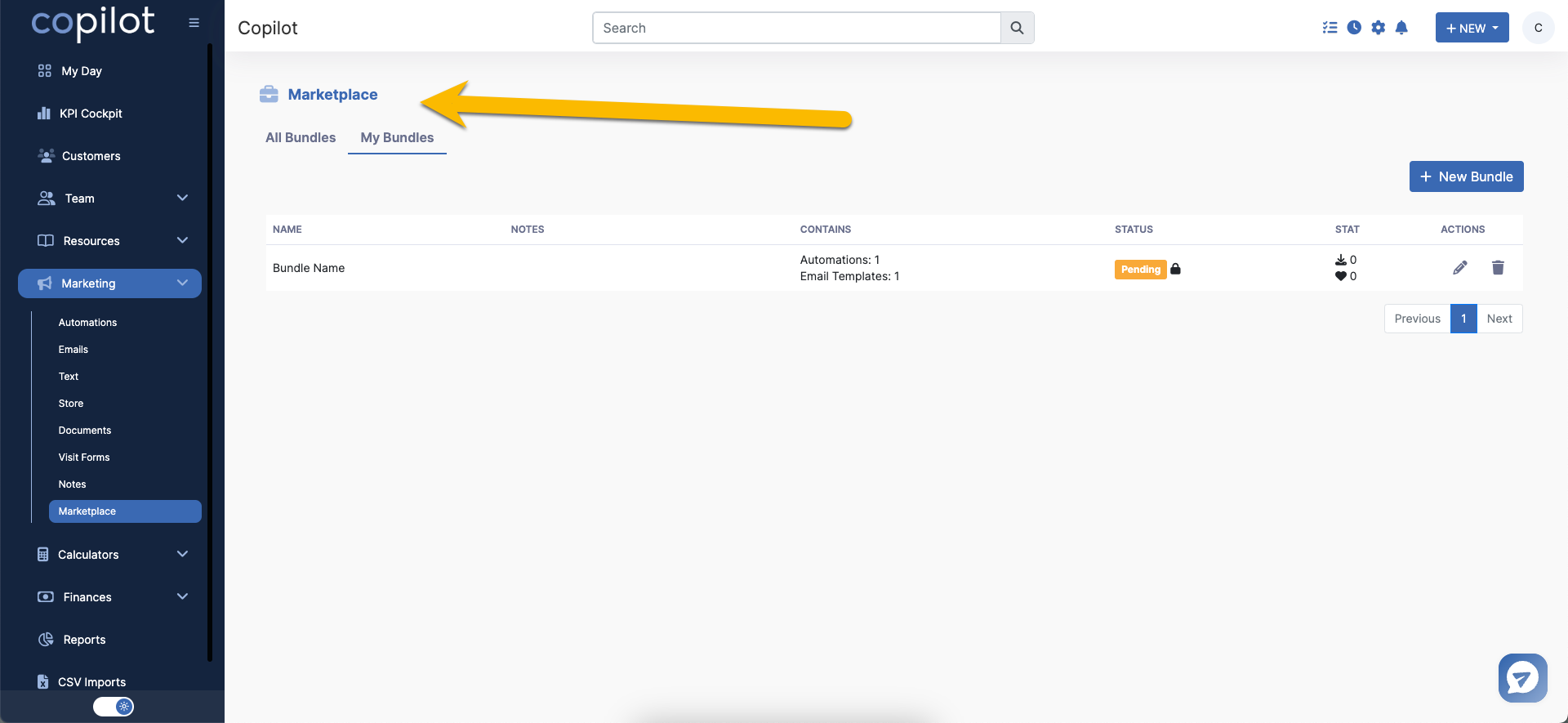This screenshot has width=1568, height=723.
Task: Click the CSV Imports file icon
Action: (x=43, y=681)
